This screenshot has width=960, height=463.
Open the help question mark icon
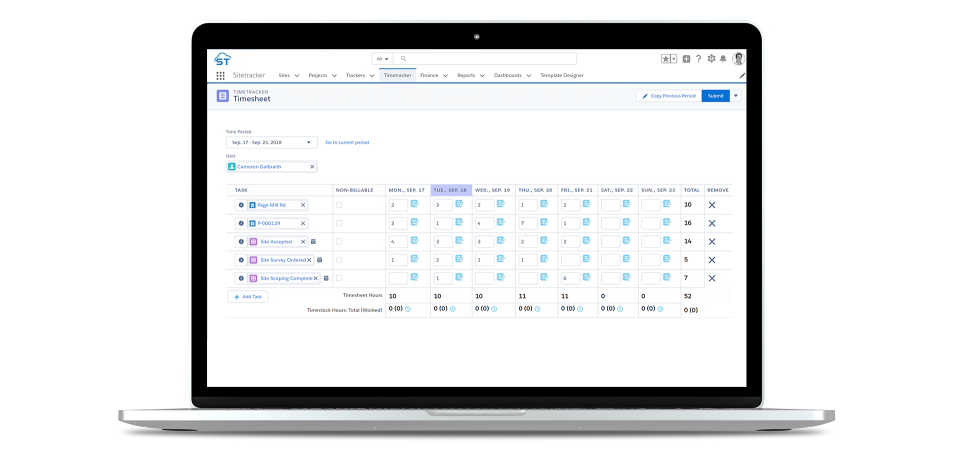[x=699, y=59]
